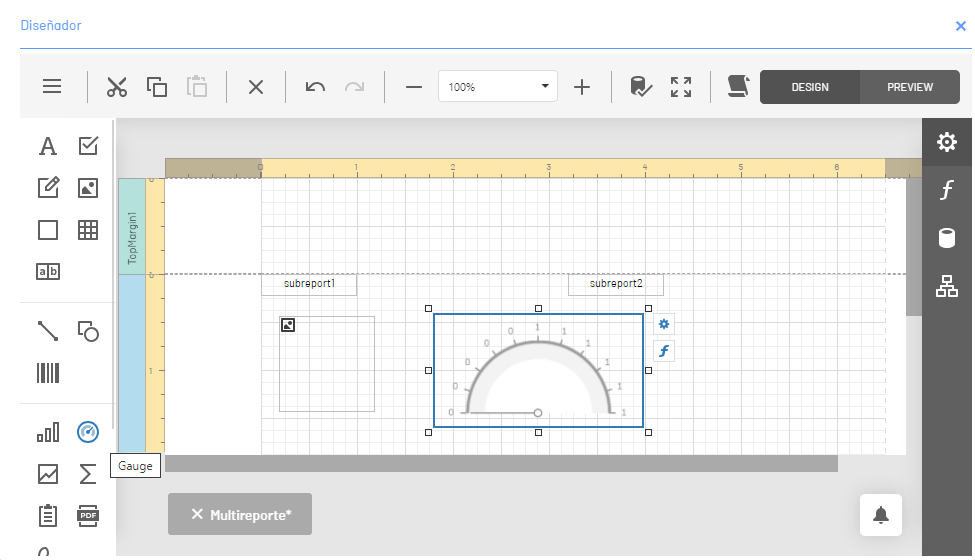This screenshot has height=560, width=975.
Task: Open the Field List database panel
Action: click(946, 238)
